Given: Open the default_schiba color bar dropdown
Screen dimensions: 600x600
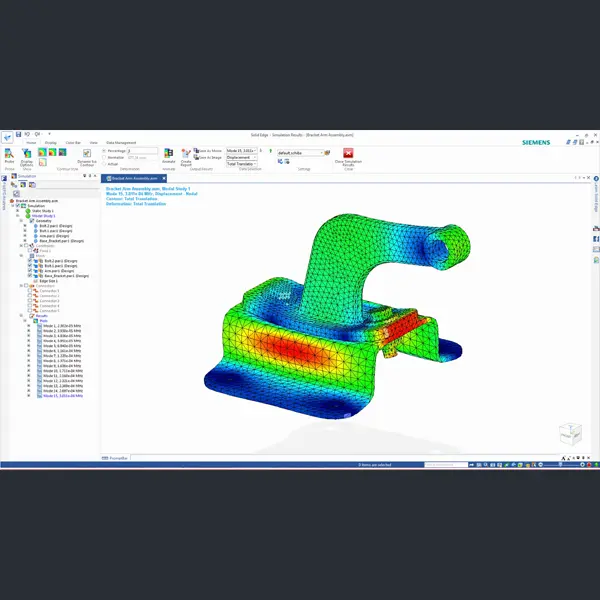Looking at the screenshot, I should [x=300, y=153].
